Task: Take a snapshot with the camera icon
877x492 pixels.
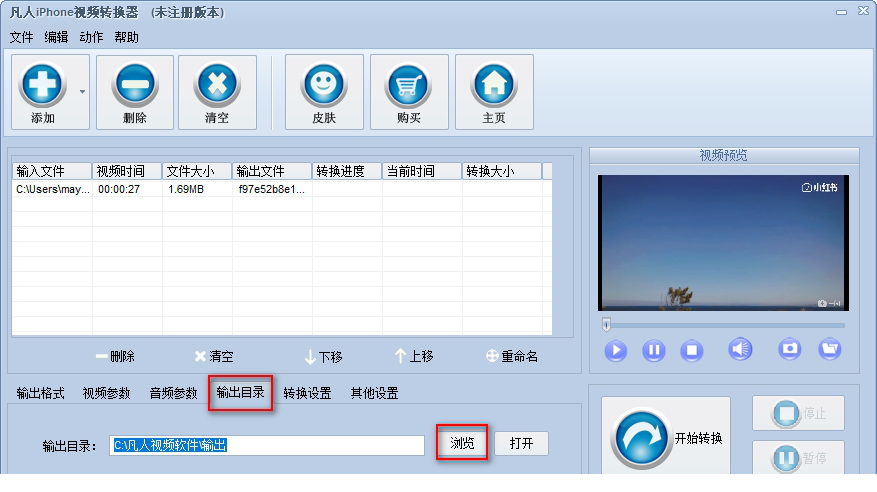Action: [790, 349]
